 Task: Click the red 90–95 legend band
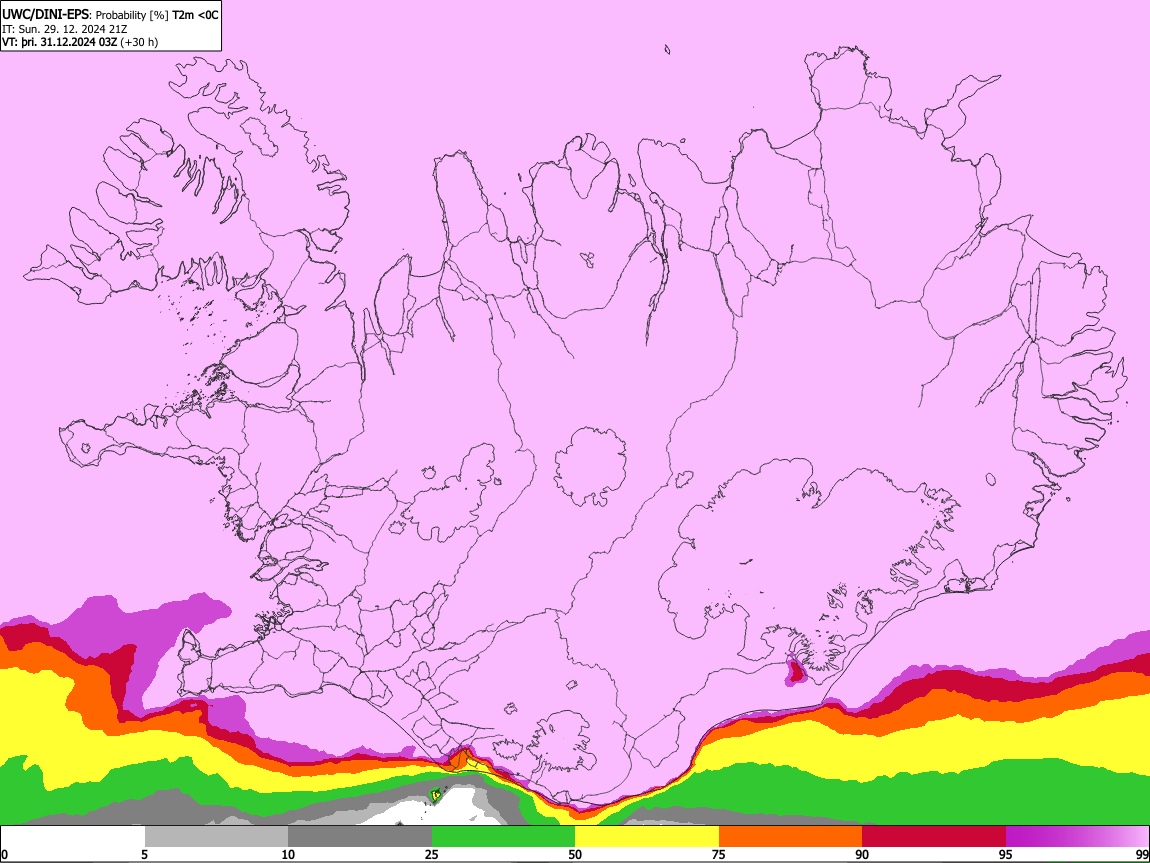pos(934,837)
